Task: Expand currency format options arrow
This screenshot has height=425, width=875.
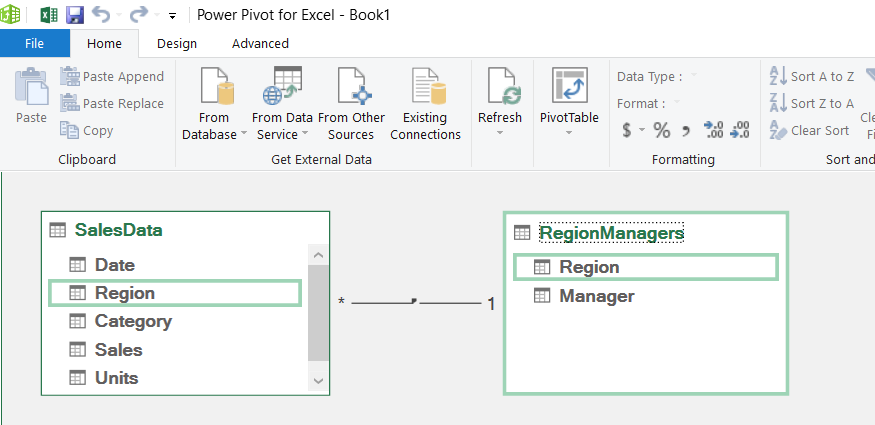Action: tap(642, 131)
